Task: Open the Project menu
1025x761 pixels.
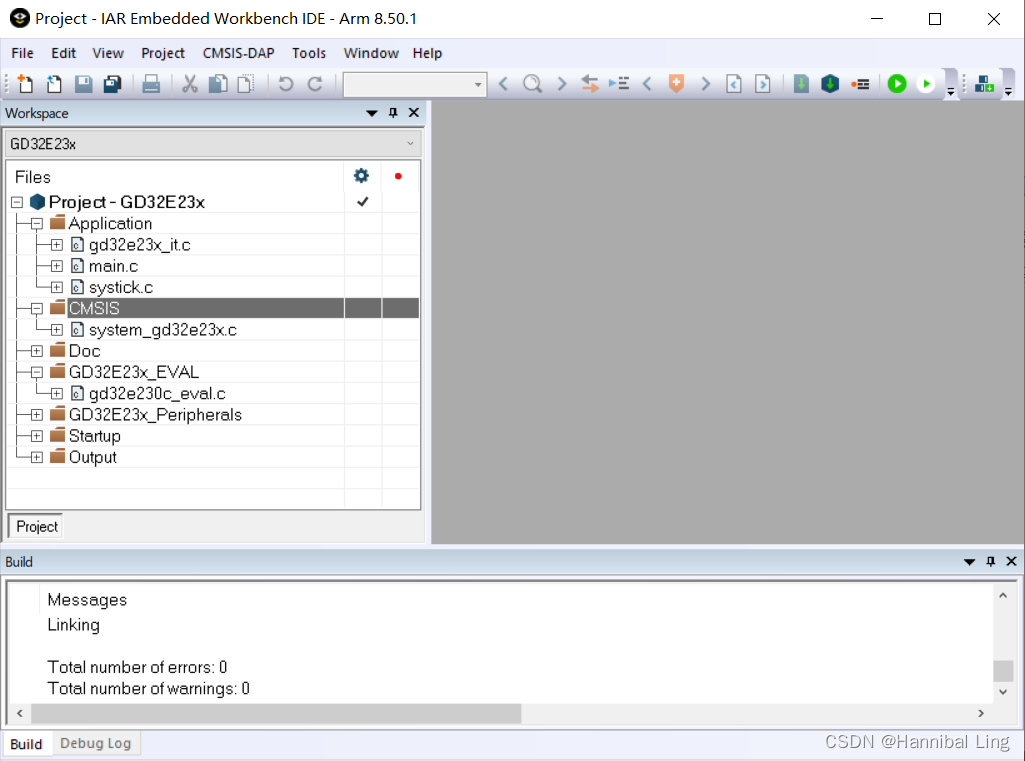Action: [x=163, y=53]
